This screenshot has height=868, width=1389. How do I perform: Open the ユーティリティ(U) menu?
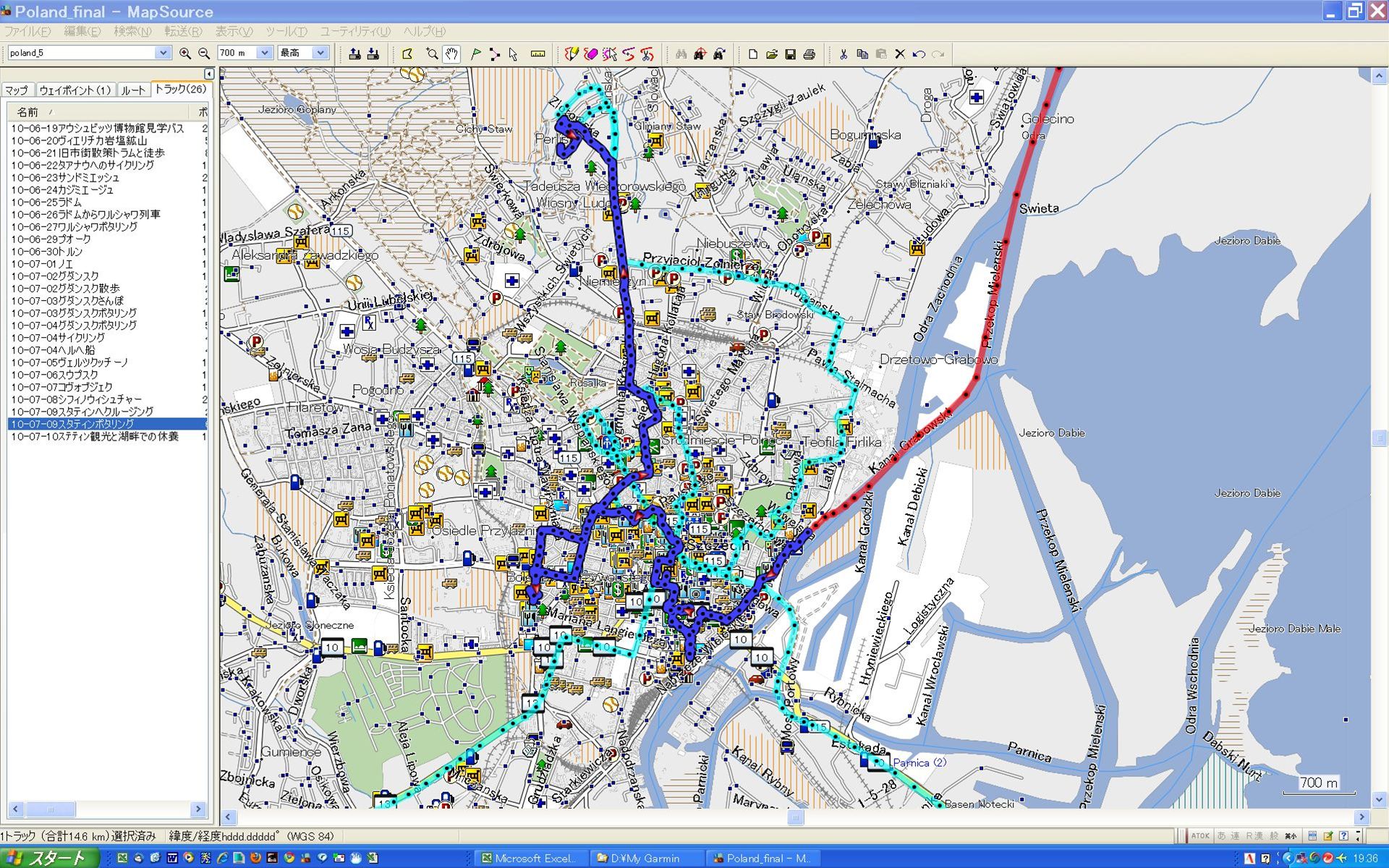point(354,31)
